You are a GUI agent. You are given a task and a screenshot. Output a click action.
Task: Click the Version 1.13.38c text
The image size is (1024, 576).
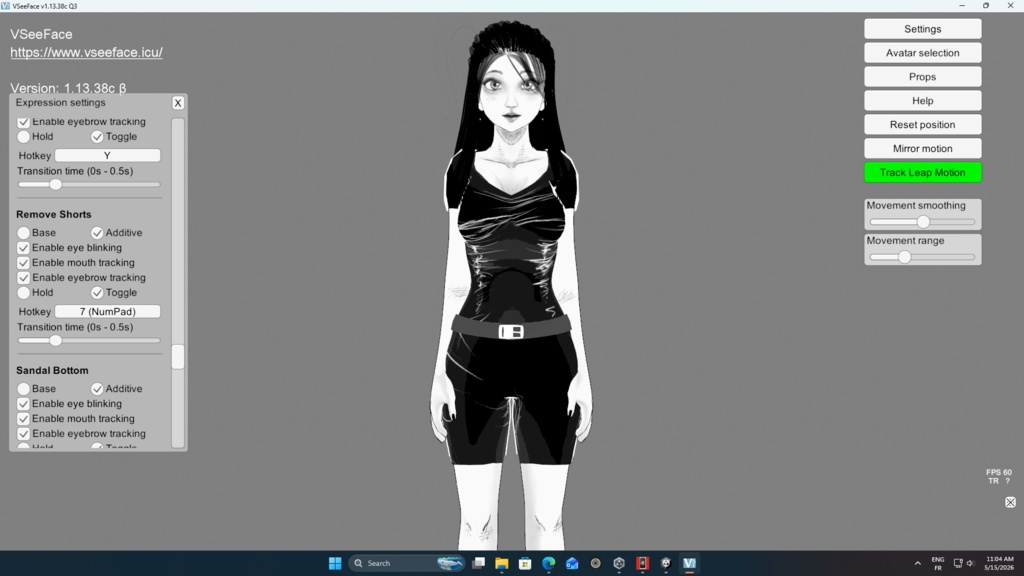click(x=68, y=88)
